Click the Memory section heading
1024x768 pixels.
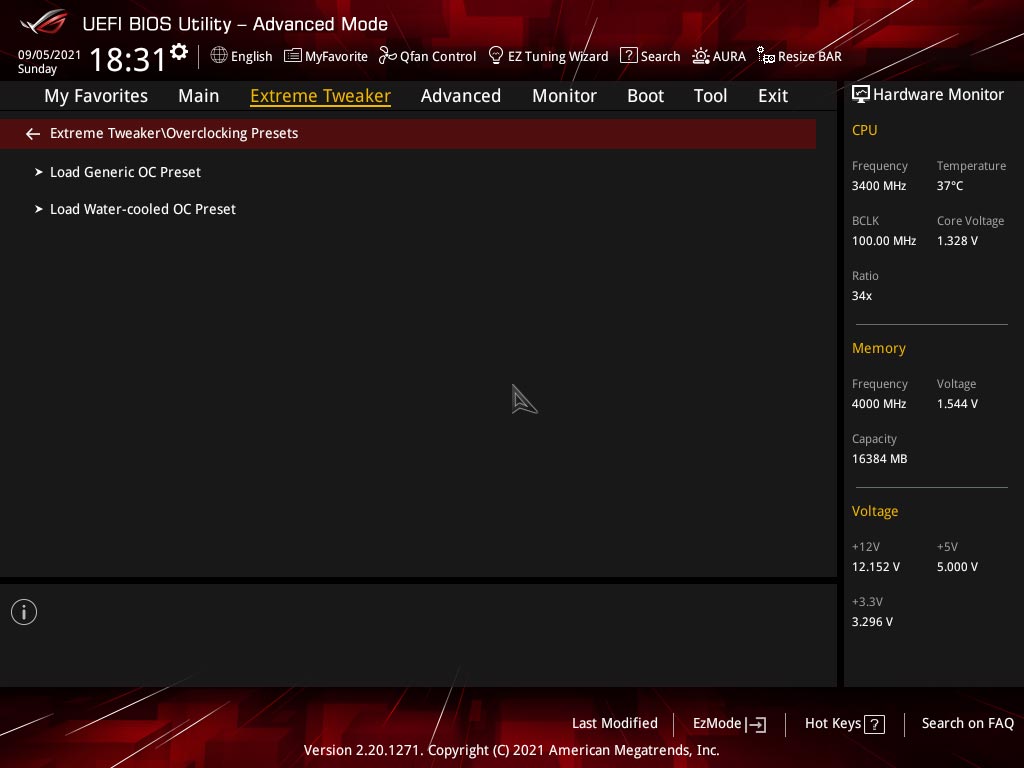(878, 348)
